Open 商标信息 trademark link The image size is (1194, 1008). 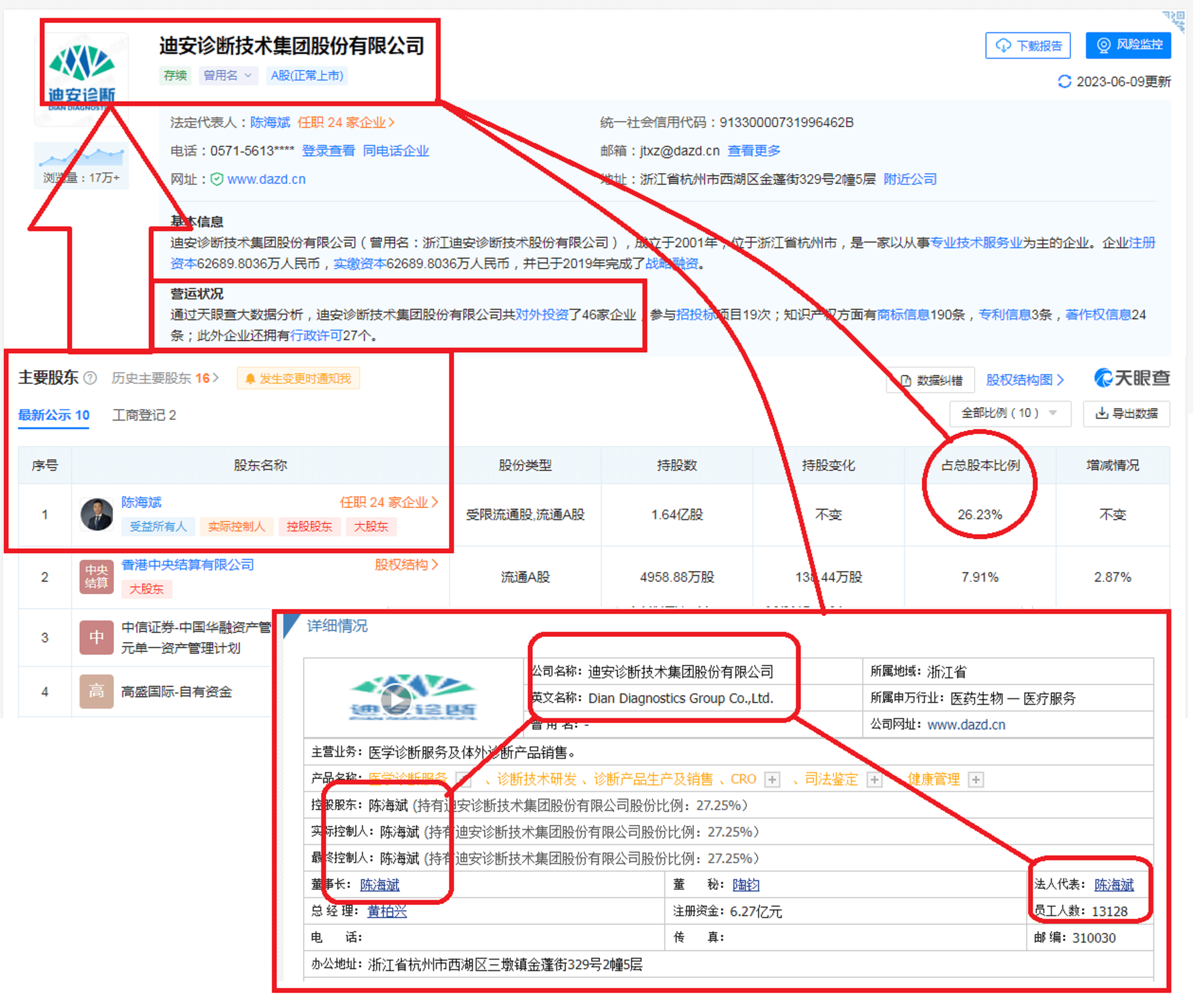903,315
